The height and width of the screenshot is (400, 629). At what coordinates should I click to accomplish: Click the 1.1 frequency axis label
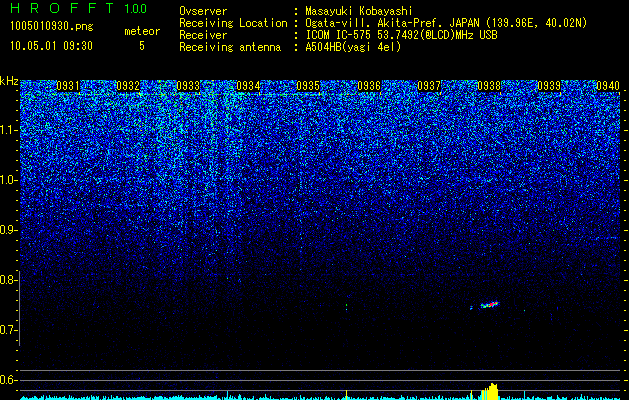pyautogui.click(x=9, y=130)
